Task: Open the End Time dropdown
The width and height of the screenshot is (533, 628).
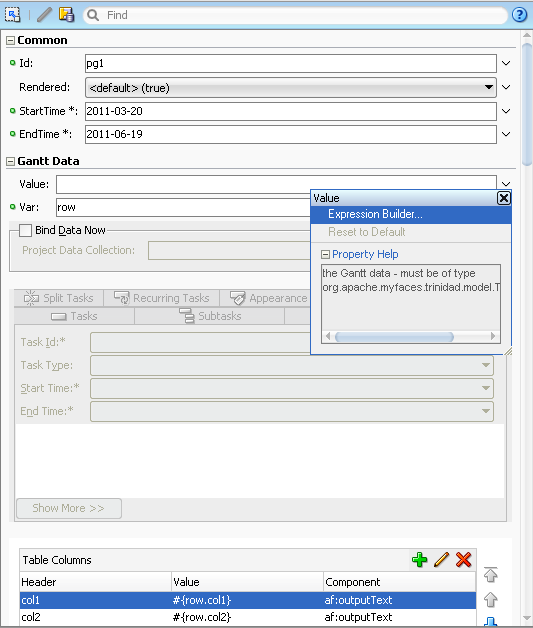Action: [x=485, y=411]
